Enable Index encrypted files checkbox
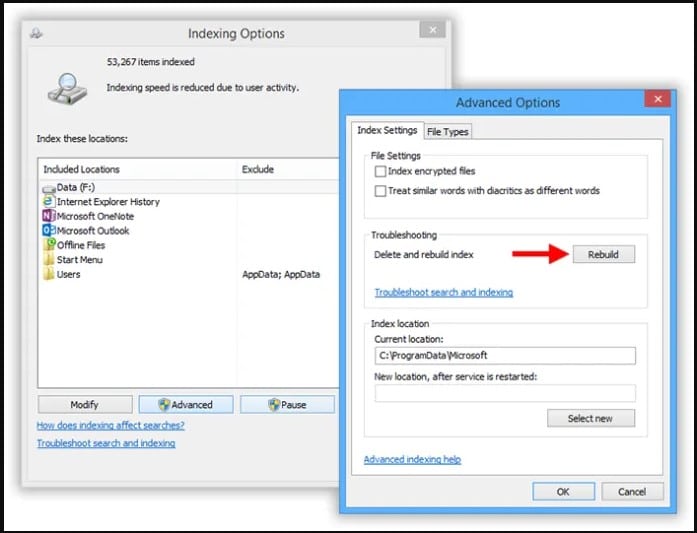Image resolution: width=697 pixels, height=533 pixels. pos(380,171)
